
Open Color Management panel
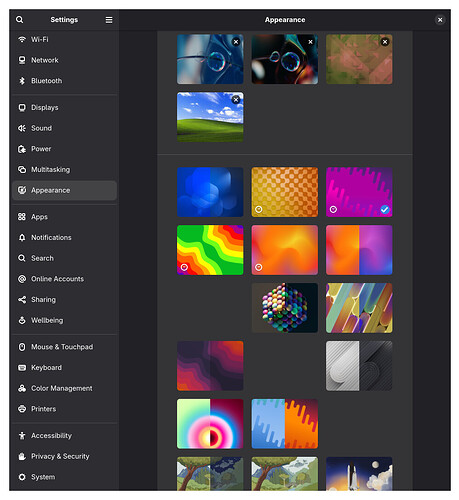coord(64,388)
